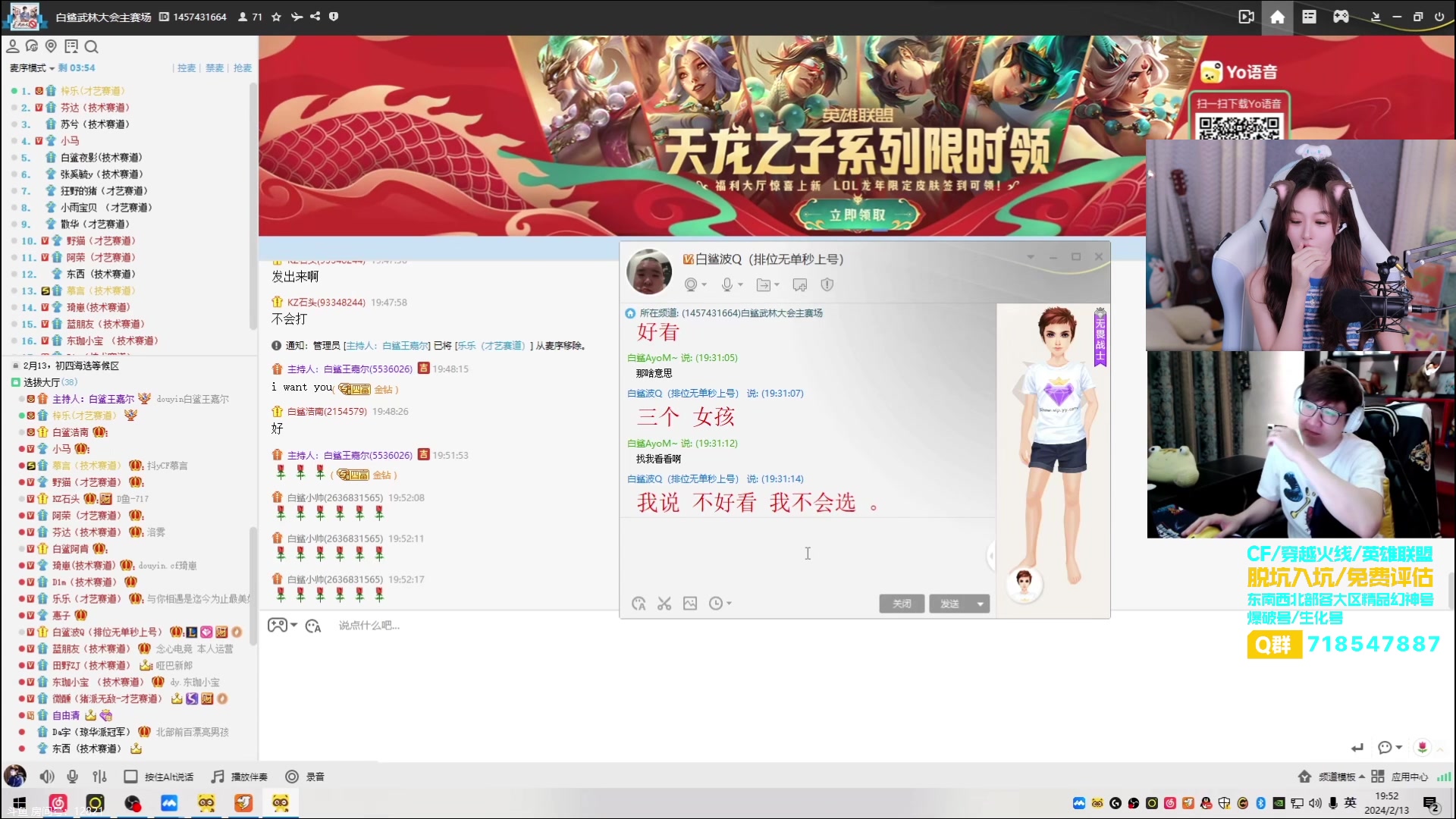
Task: Click the share channel icon in title bar
Action: tap(315, 17)
